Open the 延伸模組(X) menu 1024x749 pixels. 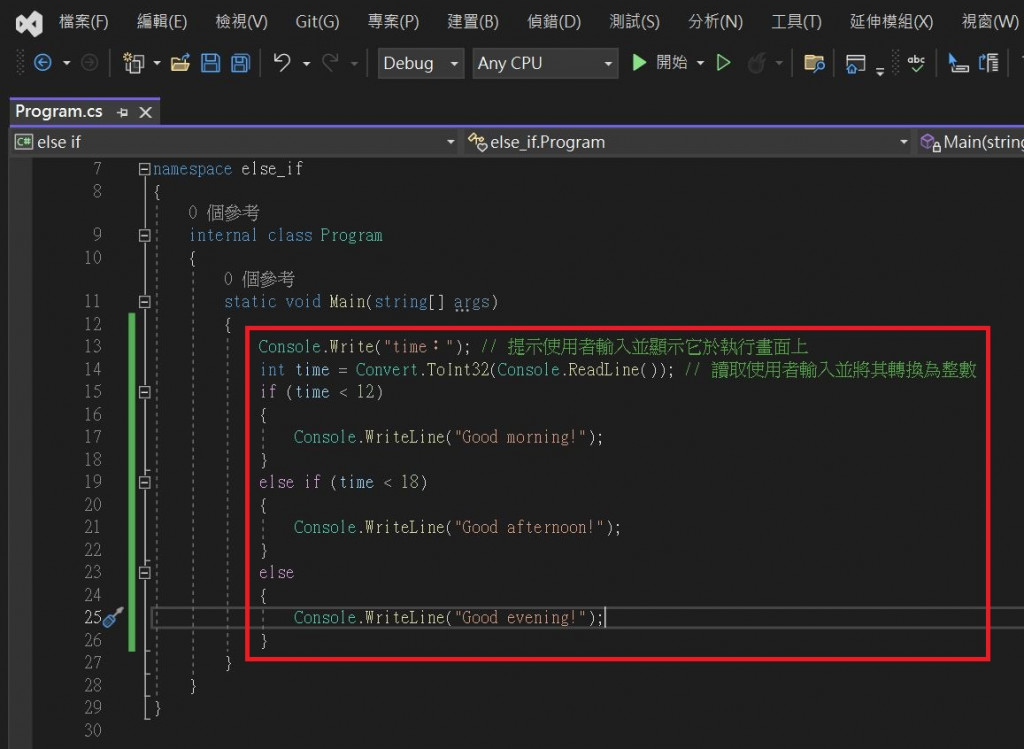pos(891,22)
